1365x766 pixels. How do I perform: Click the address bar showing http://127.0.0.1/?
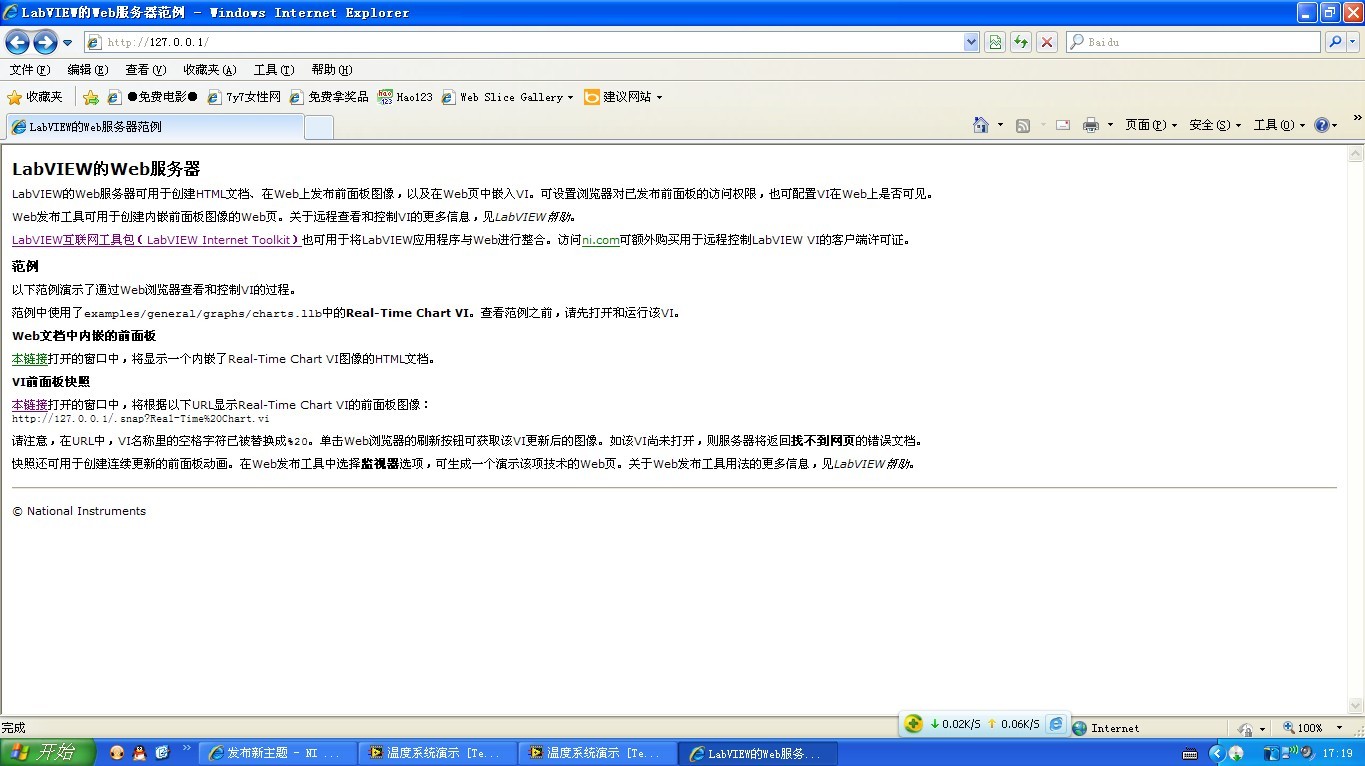tap(523, 42)
